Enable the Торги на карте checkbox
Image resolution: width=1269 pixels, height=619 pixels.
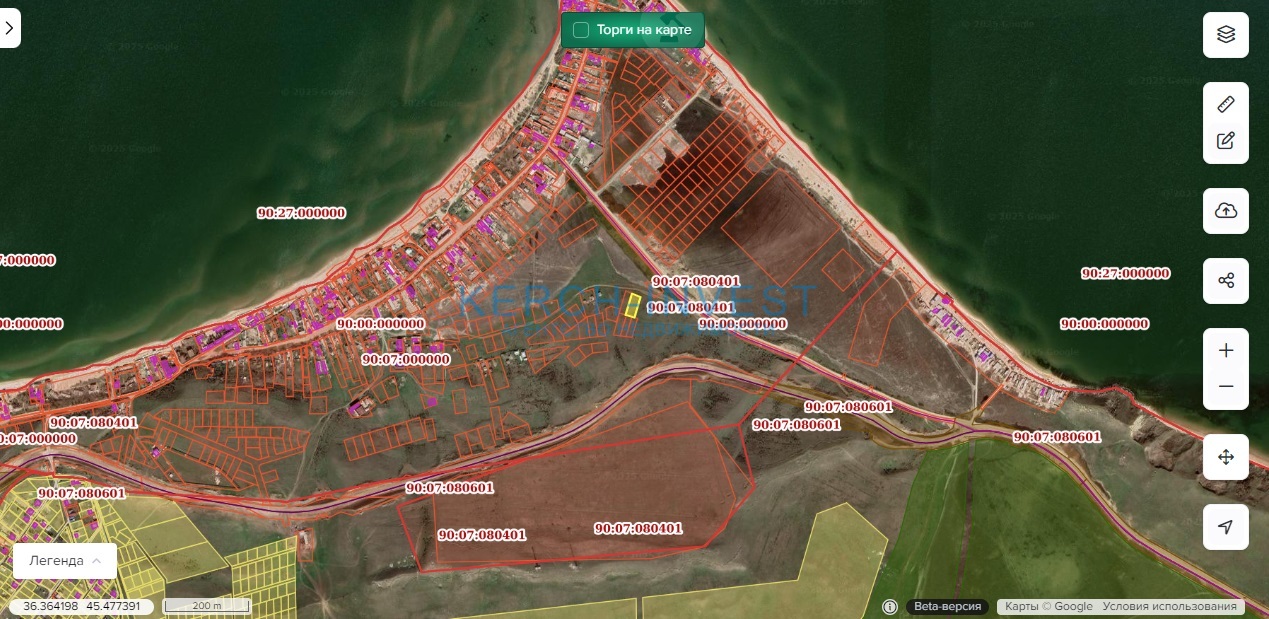(581, 30)
